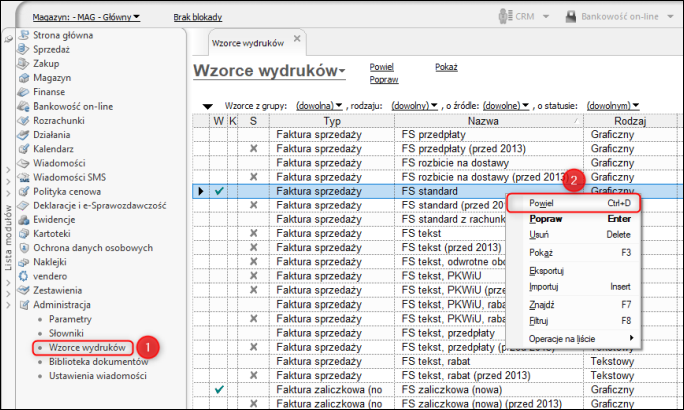Screen dimensions: 684x410
Task: Open Ochrona danych osobowych icon
Action: point(24,248)
